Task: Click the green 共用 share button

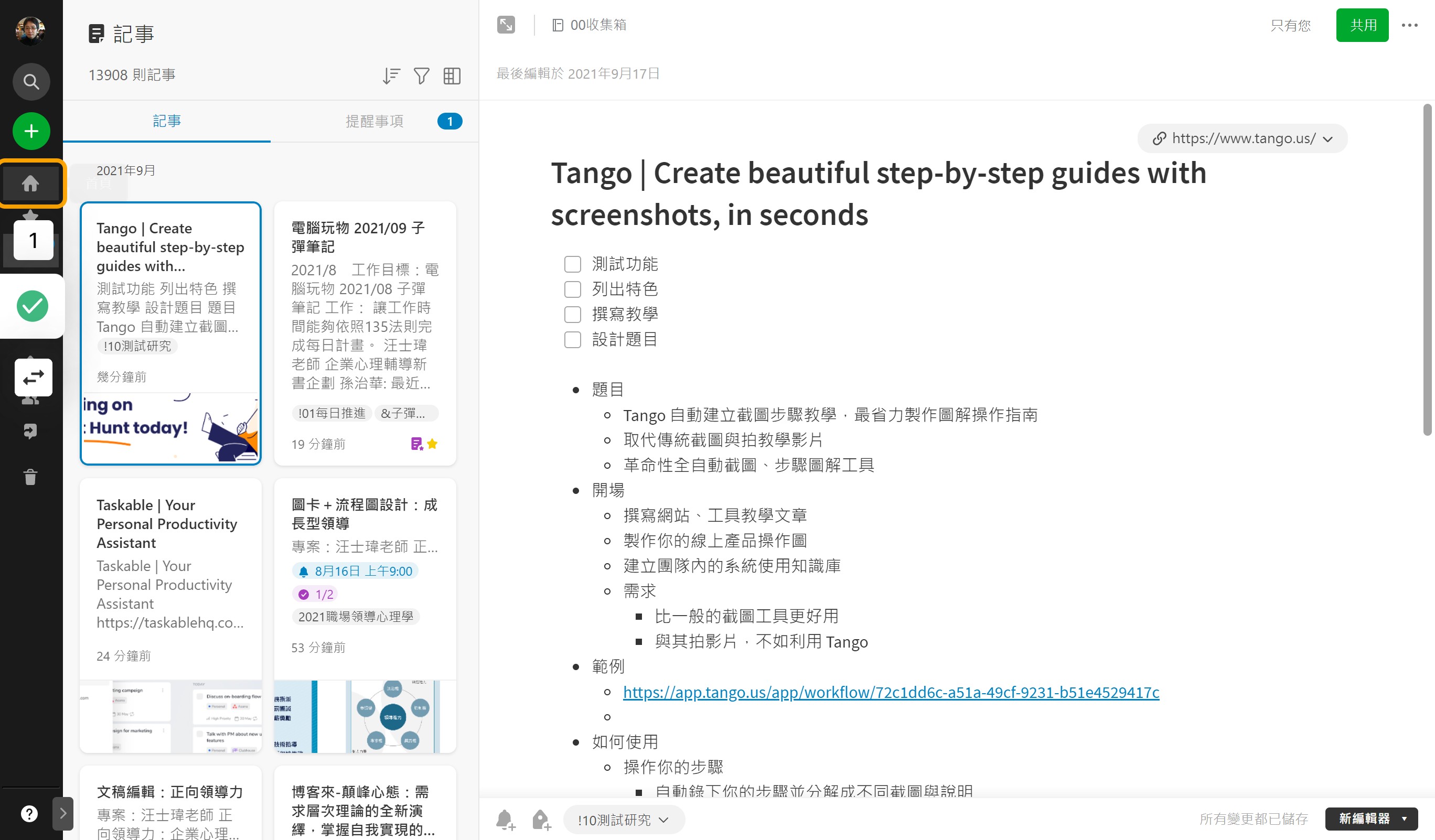Action: click(1362, 25)
